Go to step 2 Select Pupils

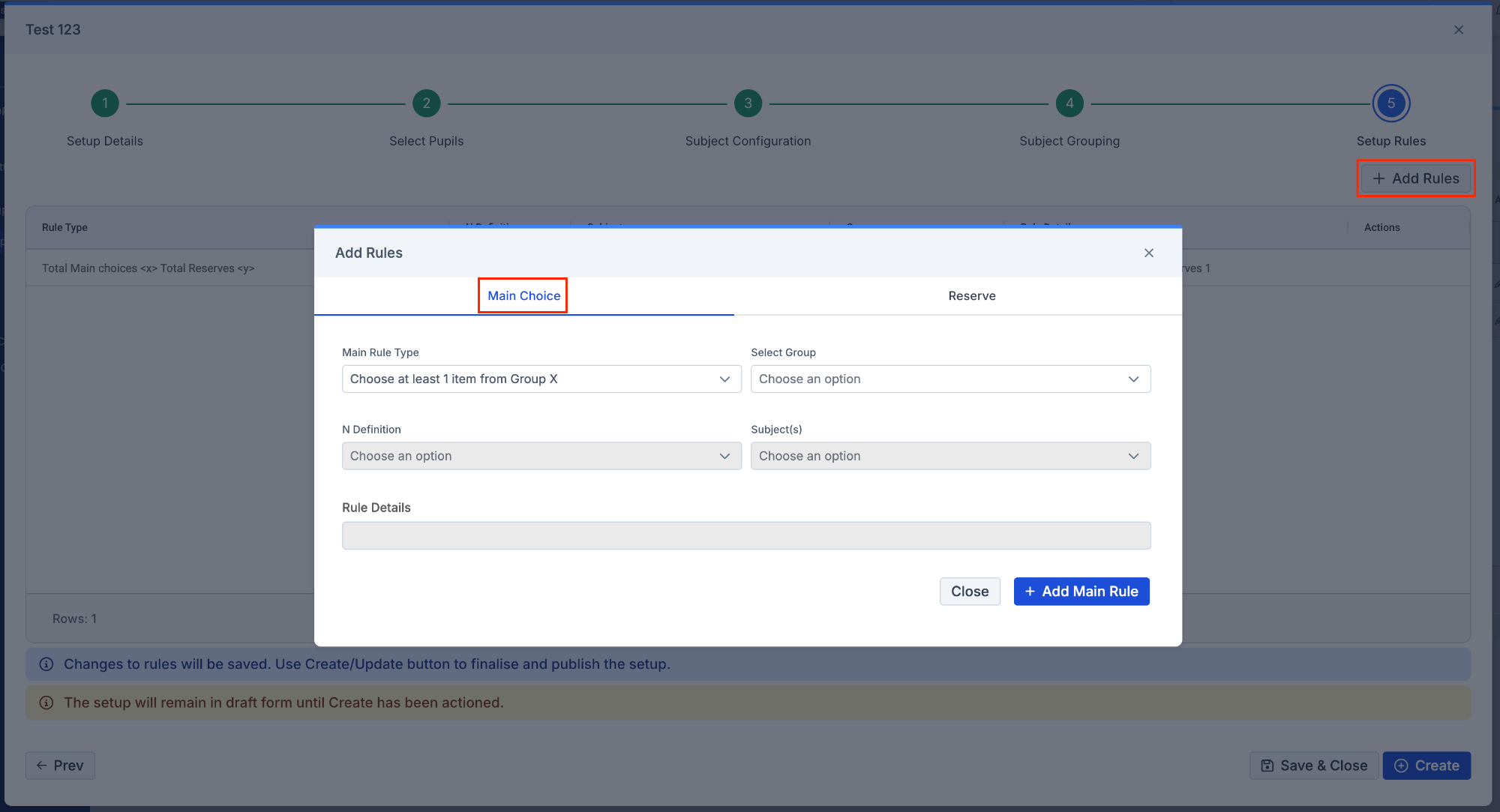[427, 103]
